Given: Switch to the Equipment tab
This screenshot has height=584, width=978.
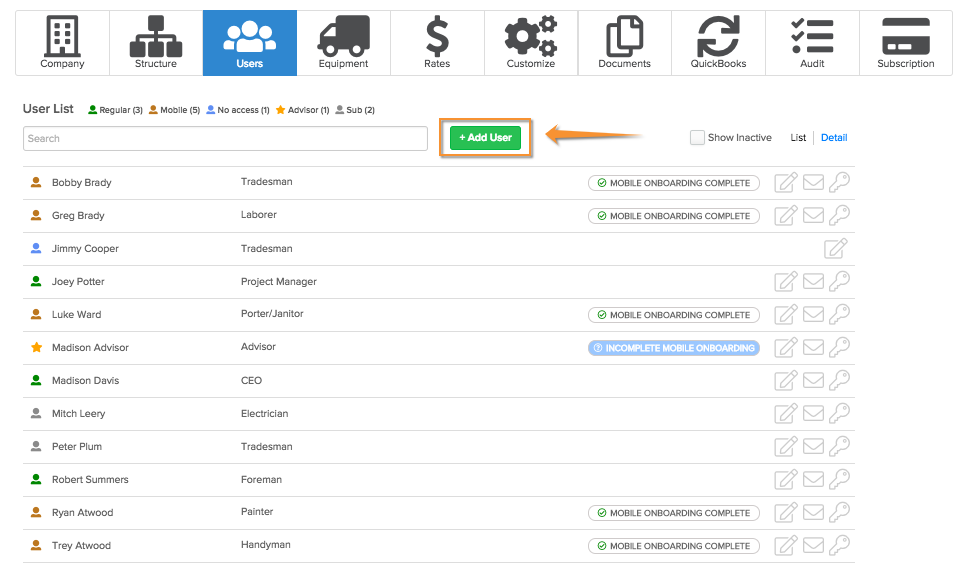Looking at the screenshot, I should click(344, 43).
